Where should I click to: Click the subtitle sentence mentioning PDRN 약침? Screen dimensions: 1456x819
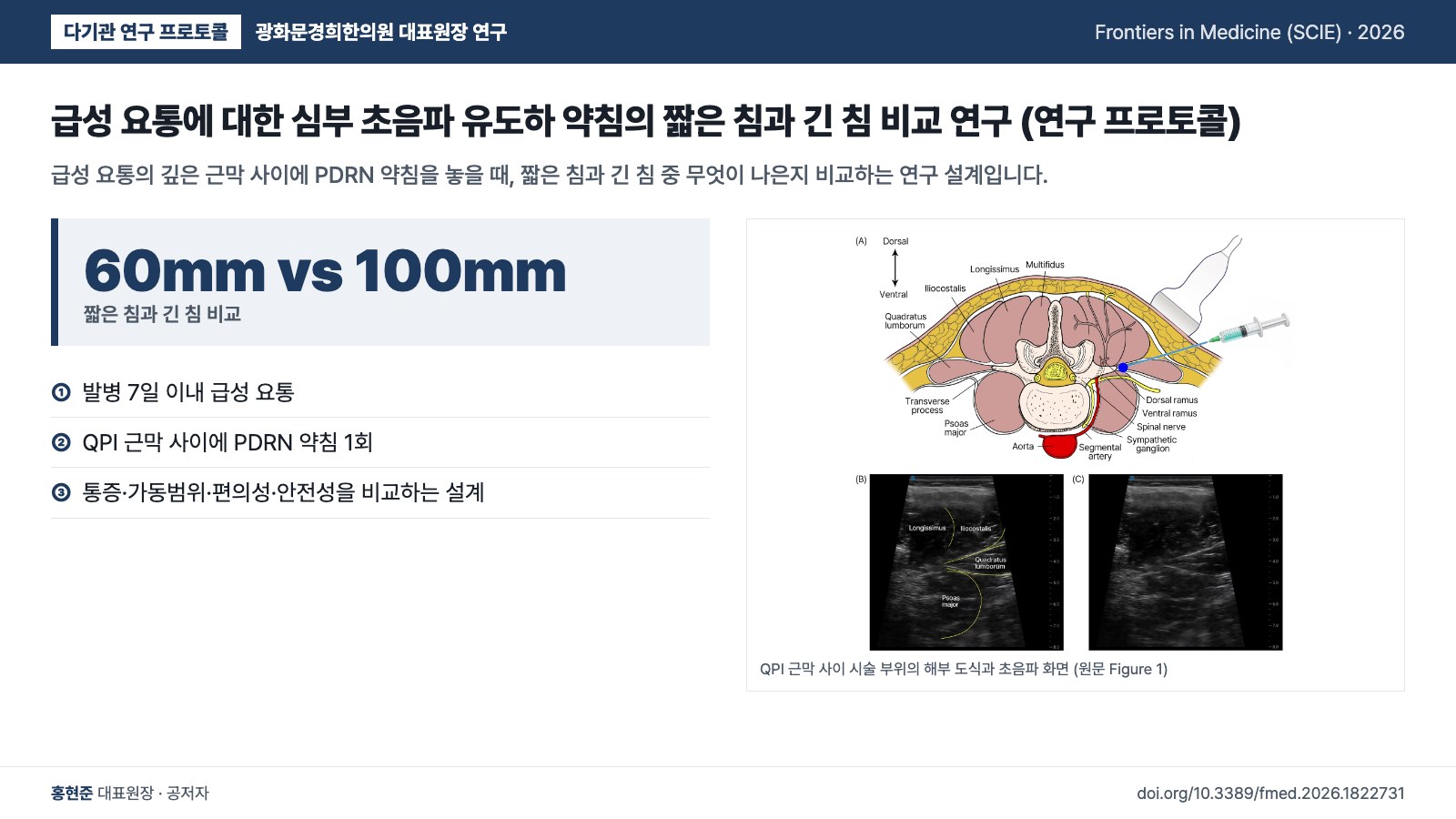[x=550, y=175]
